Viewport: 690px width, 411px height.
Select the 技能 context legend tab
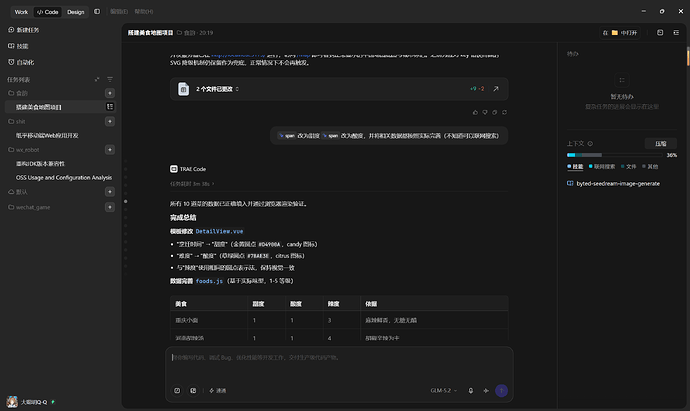pyautogui.click(x=575, y=167)
